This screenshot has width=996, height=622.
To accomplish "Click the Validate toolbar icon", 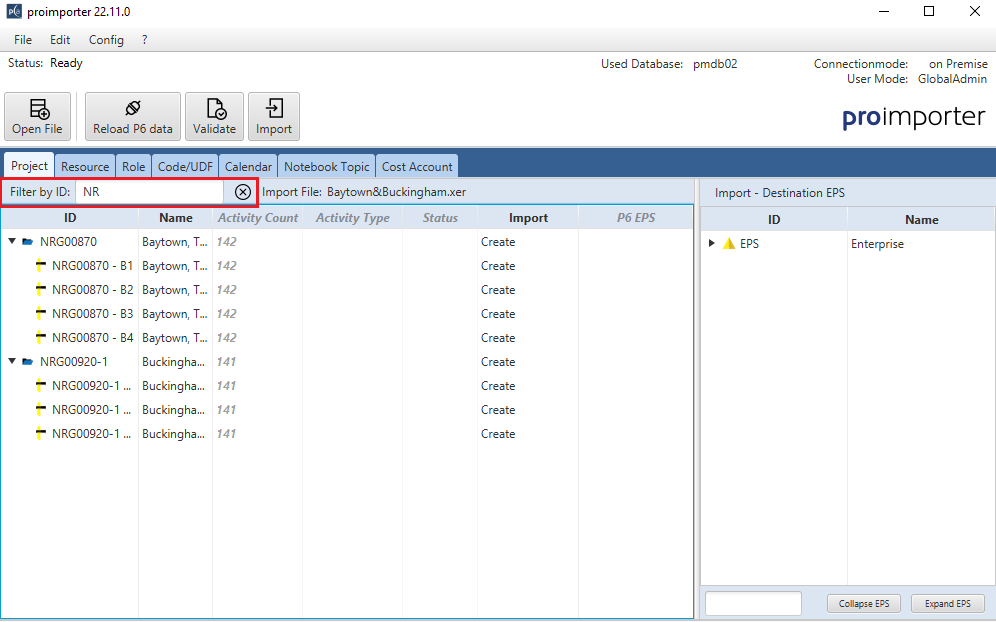I will click(x=214, y=109).
